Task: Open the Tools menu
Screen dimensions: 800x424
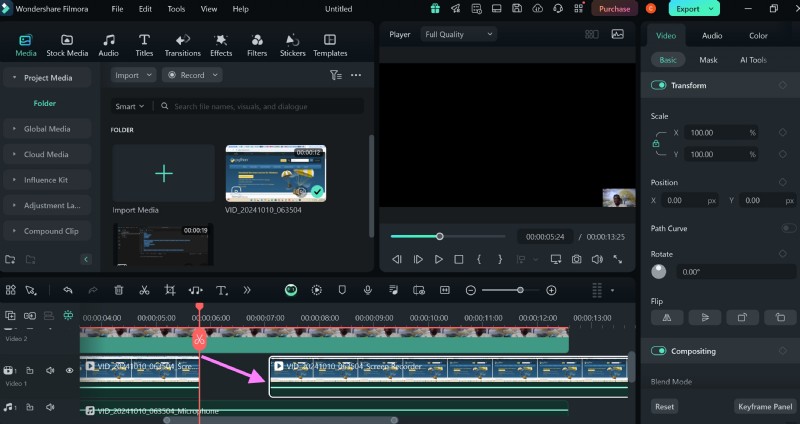Action: pos(176,9)
